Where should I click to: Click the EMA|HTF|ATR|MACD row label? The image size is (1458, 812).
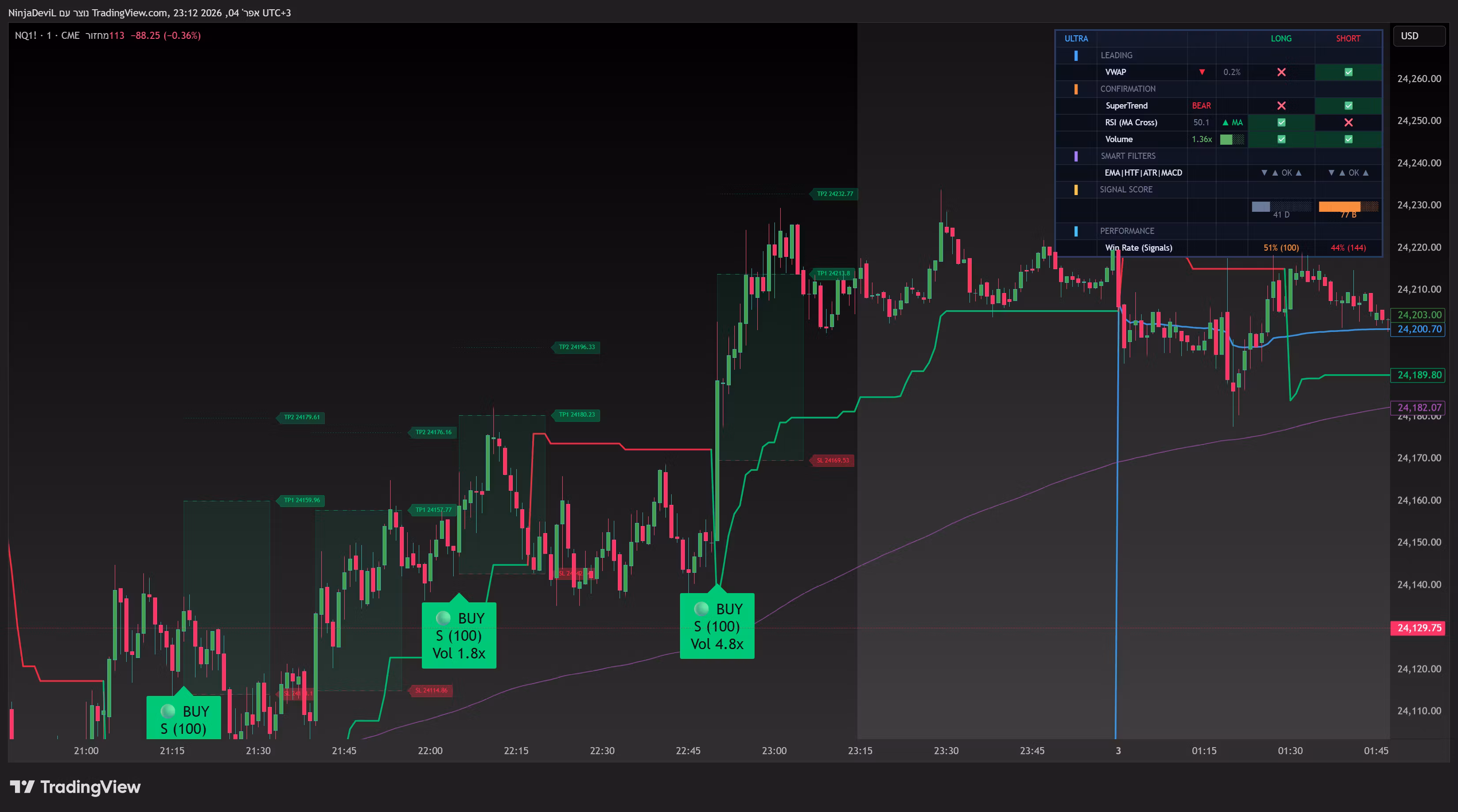1143,173
